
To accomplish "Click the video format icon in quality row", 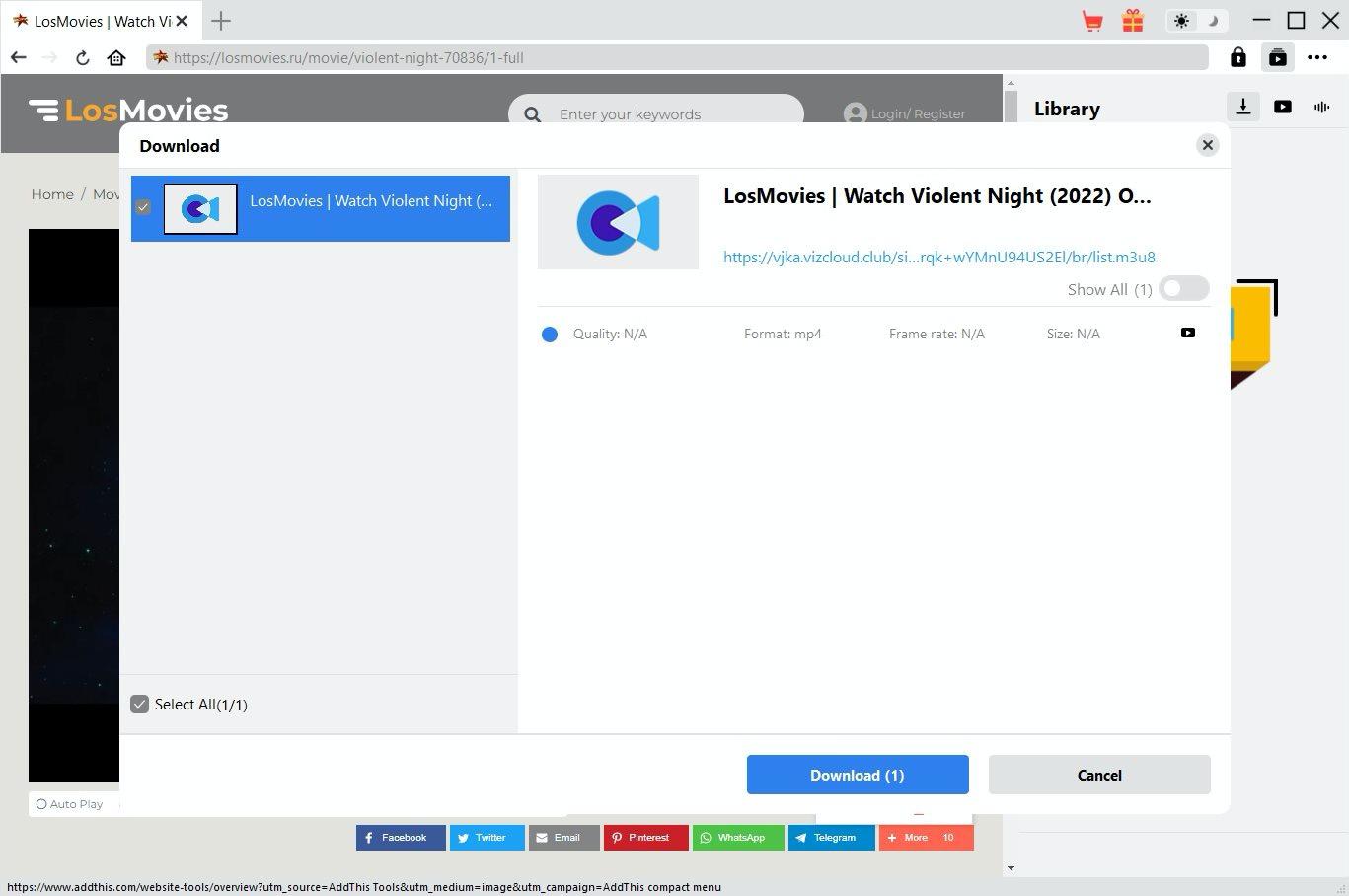I will (x=1188, y=333).
